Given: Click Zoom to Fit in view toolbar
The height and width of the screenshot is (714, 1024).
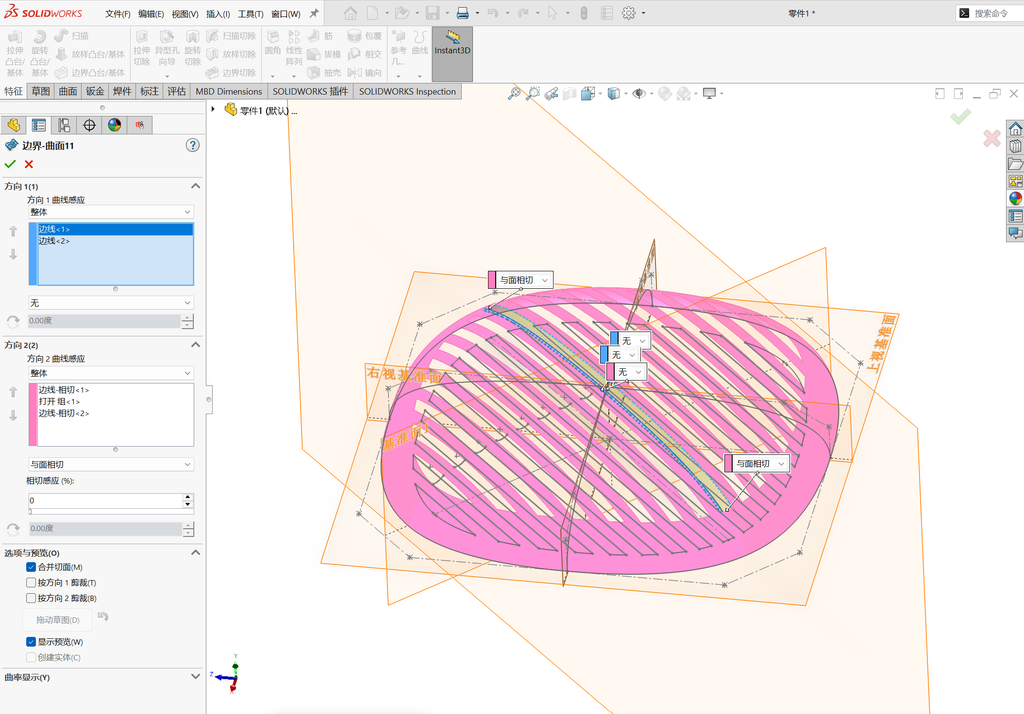Looking at the screenshot, I should 515,93.
